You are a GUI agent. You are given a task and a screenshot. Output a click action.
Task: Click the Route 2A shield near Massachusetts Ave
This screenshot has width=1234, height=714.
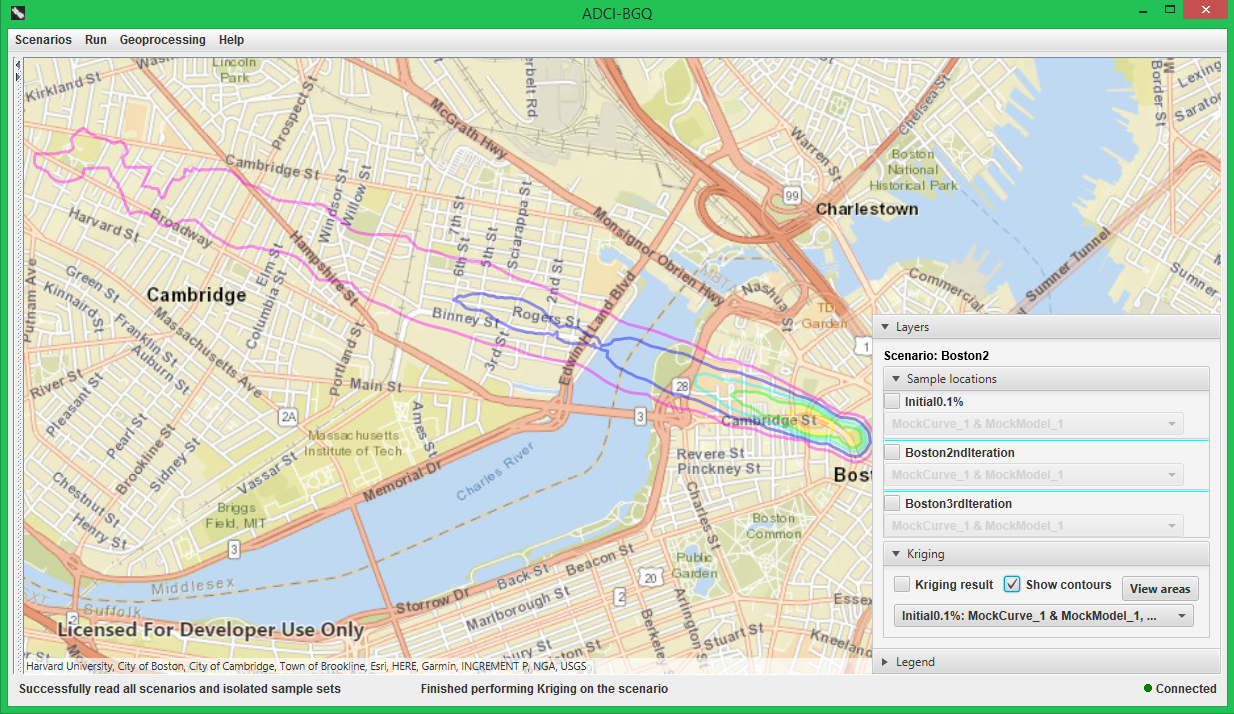(289, 416)
